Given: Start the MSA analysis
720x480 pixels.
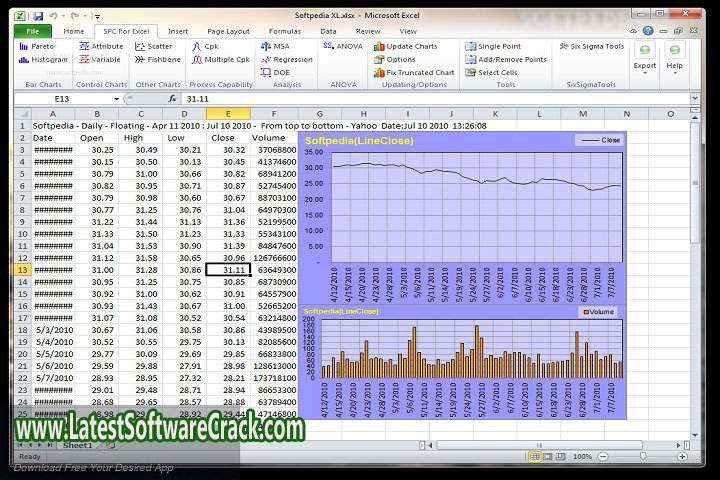Looking at the screenshot, I should (275, 46).
